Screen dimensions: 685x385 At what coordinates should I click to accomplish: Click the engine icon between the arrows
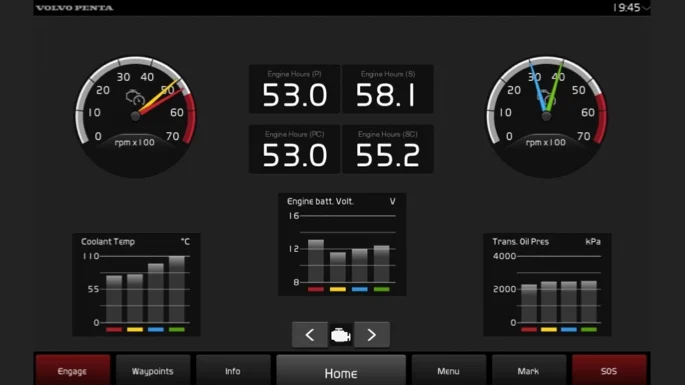click(341, 335)
